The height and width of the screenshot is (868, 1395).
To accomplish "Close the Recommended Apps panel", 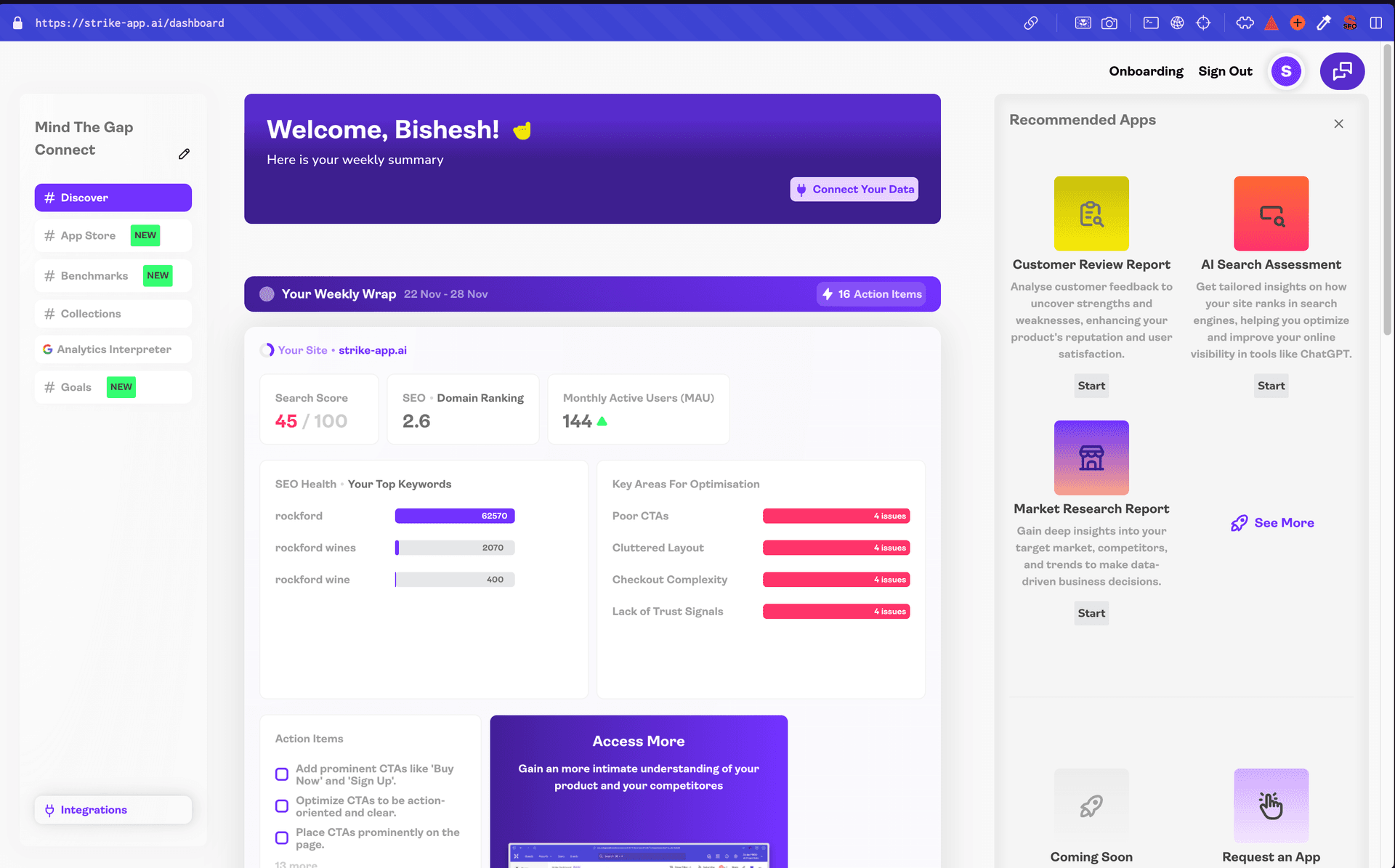I will 1338,123.
